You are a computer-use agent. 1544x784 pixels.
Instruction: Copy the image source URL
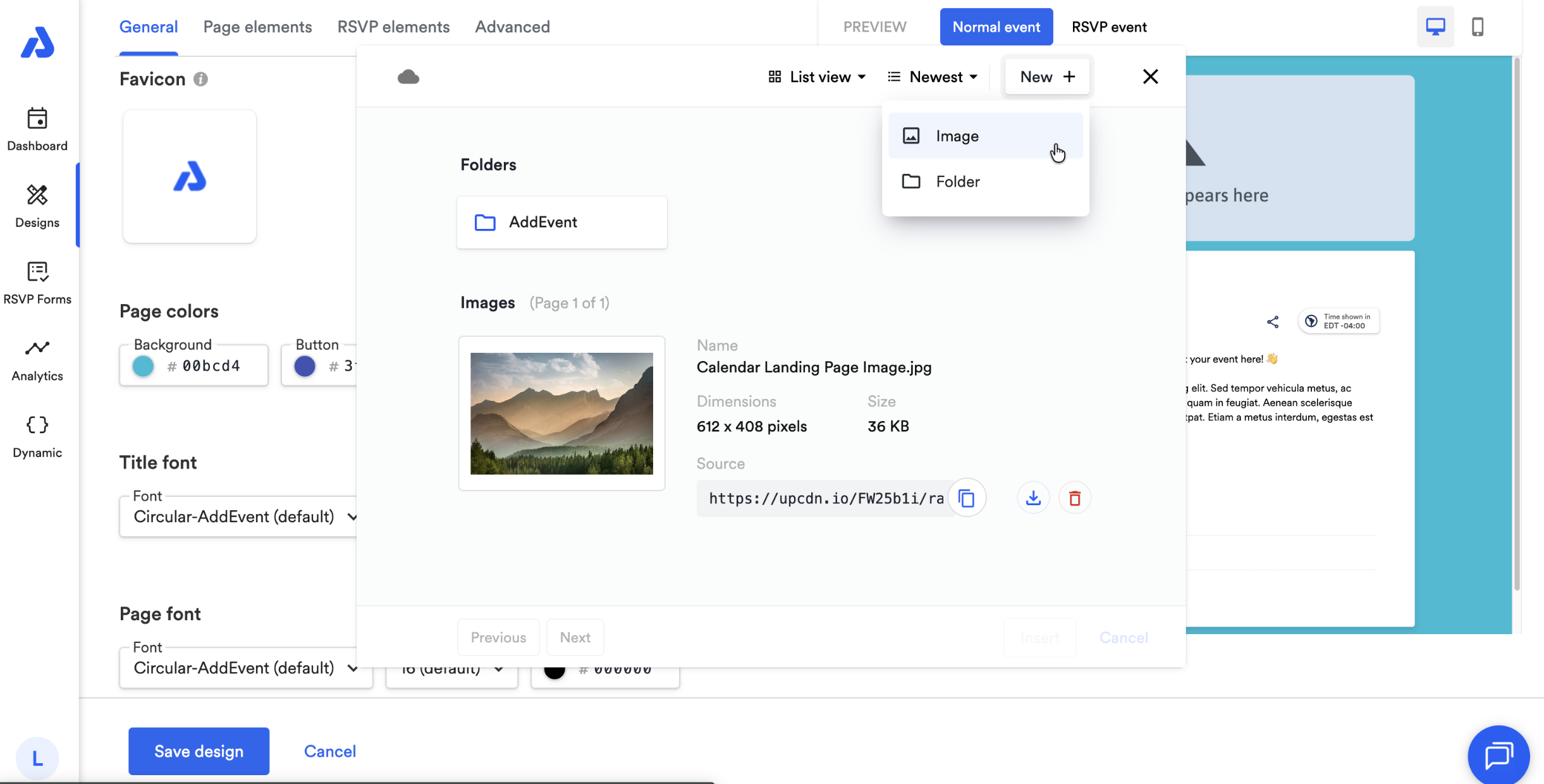(966, 498)
